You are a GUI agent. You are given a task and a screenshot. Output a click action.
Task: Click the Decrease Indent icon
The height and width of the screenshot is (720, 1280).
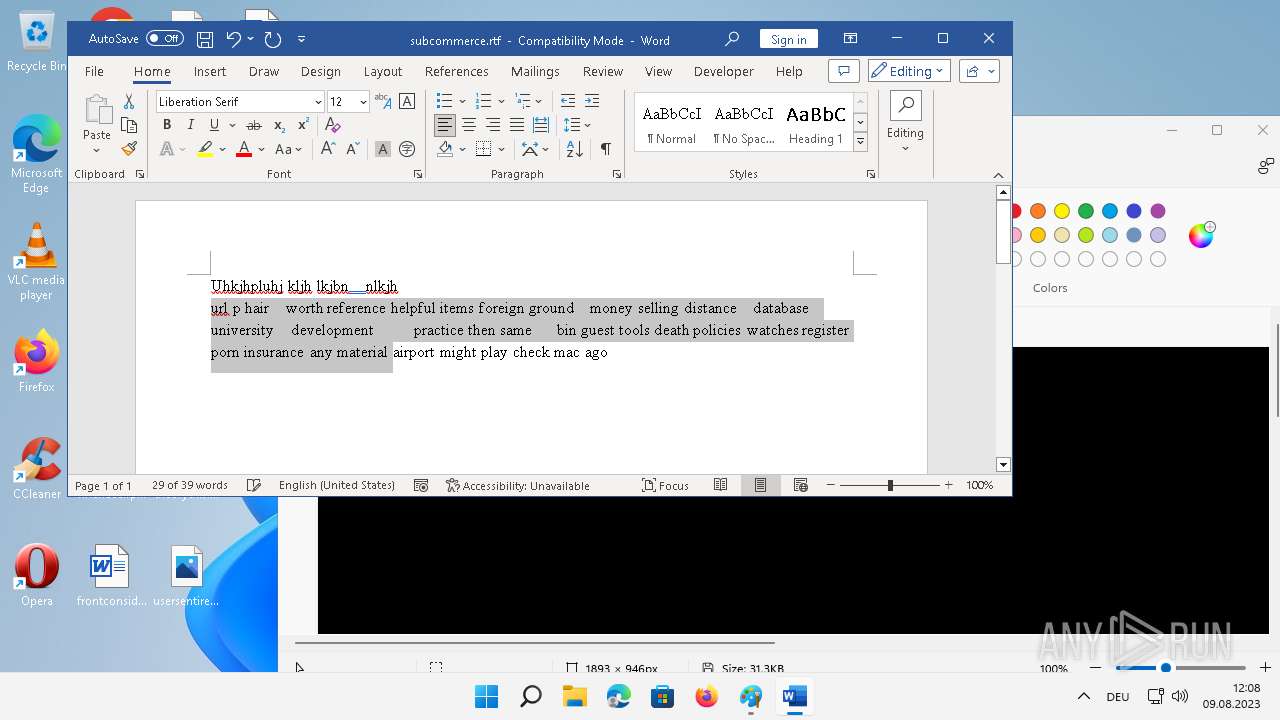(568, 101)
